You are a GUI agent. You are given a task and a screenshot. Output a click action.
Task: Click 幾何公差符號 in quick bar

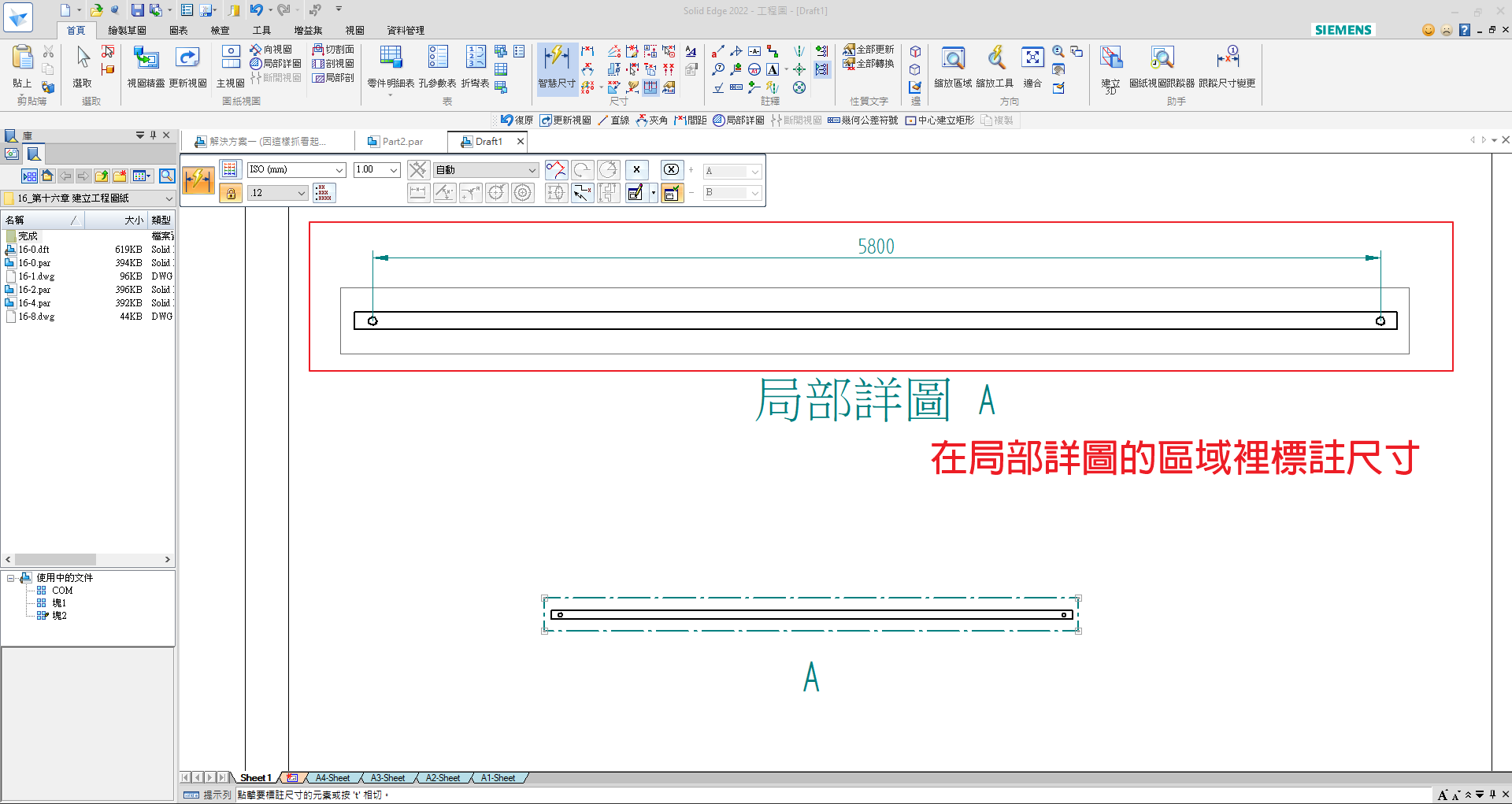click(862, 120)
